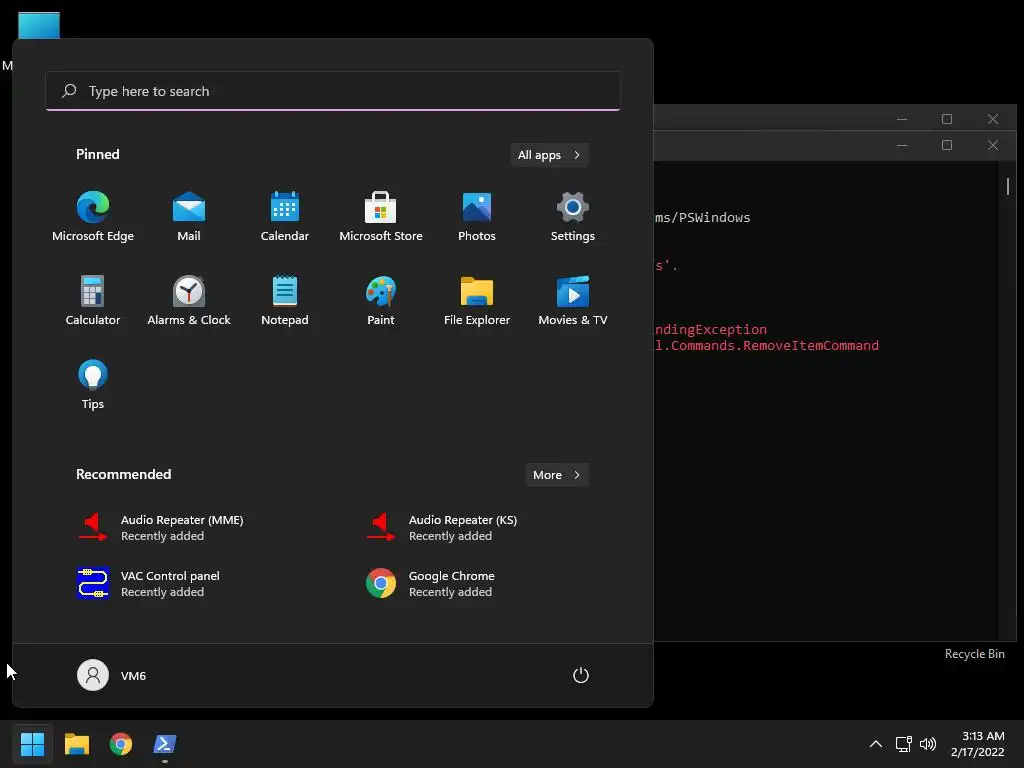Click the Pinned section heading
This screenshot has height=768, width=1024.
click(x=98, y=154)
